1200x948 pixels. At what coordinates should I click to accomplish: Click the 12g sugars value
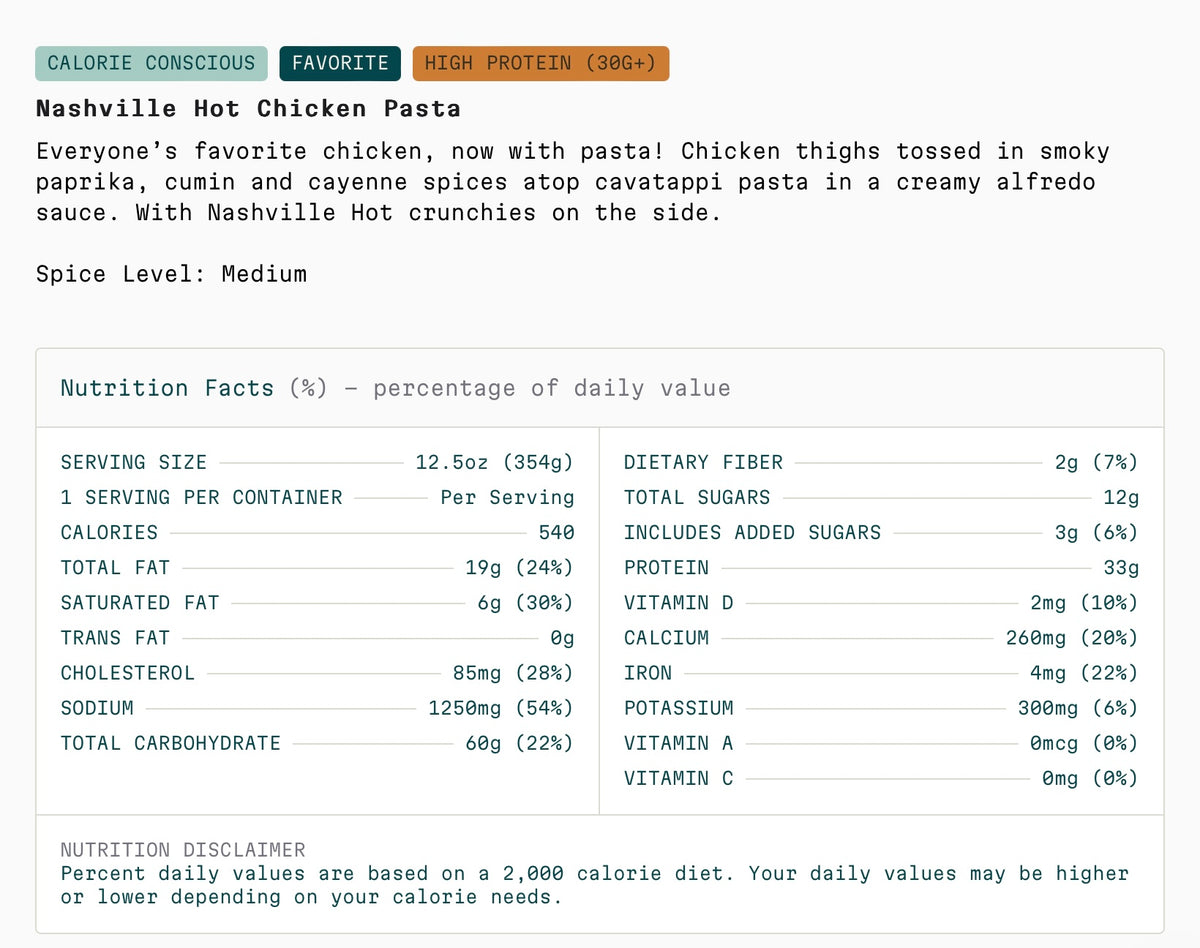1121,497
